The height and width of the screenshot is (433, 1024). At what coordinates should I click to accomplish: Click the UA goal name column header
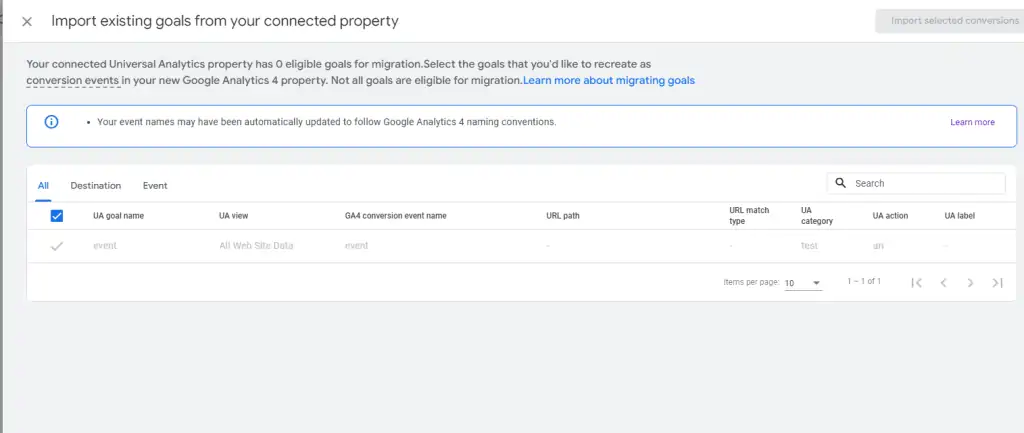tap(119, 215)
